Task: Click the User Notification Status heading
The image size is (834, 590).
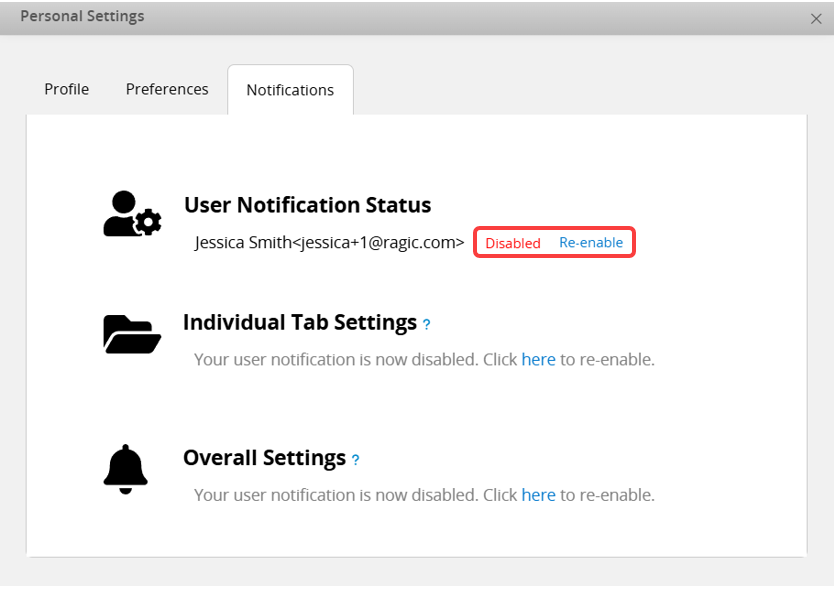Action: click(x=307, y=205)
